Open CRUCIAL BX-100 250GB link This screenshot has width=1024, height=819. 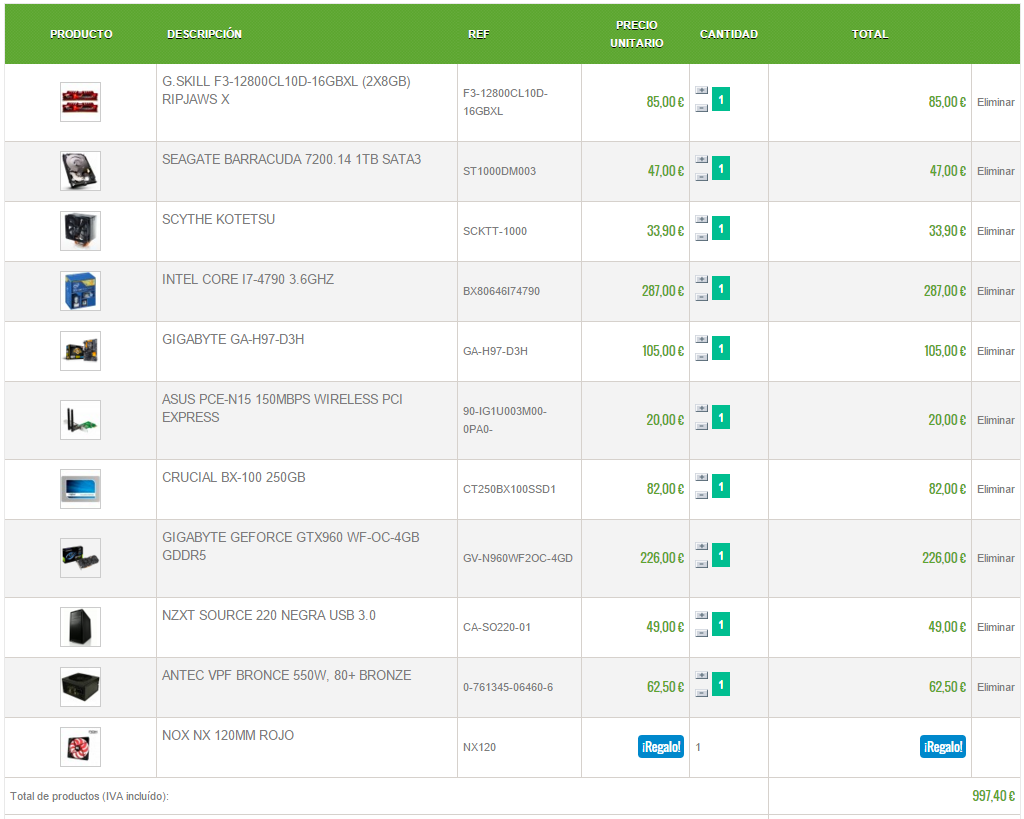(x=234, y=477)
